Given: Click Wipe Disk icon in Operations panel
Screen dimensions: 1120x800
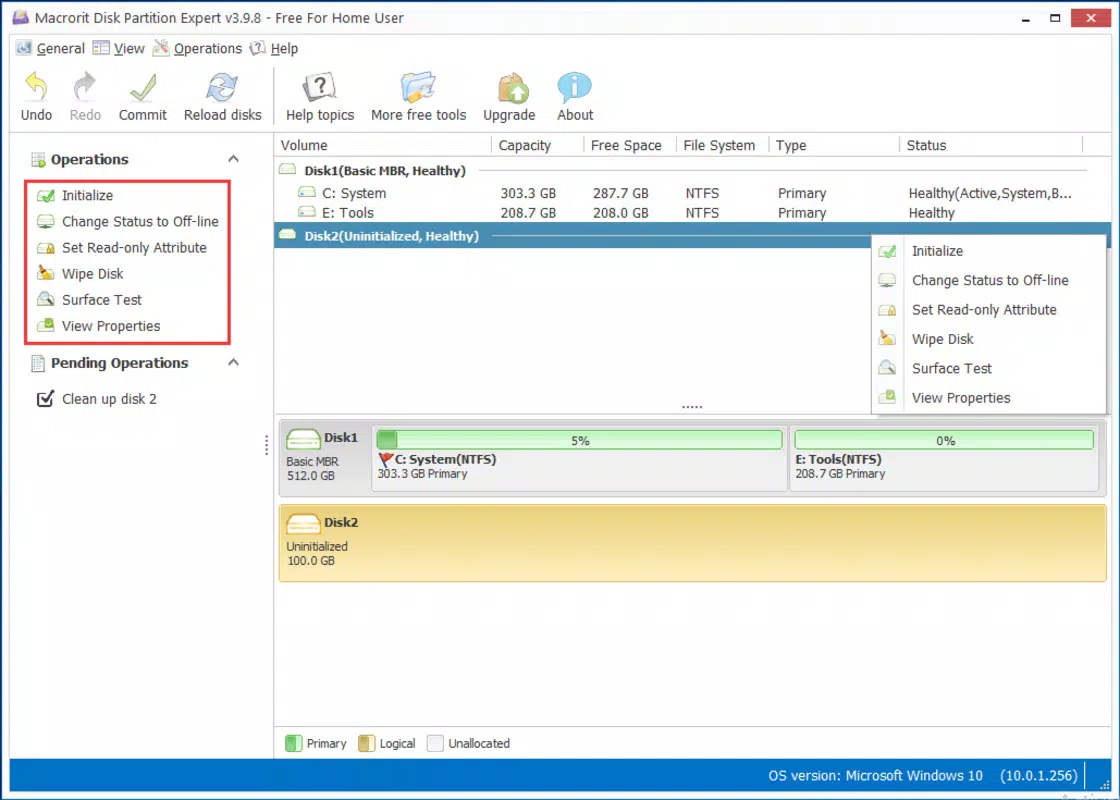Looking at the screenshot, I should tap(46, 274).
